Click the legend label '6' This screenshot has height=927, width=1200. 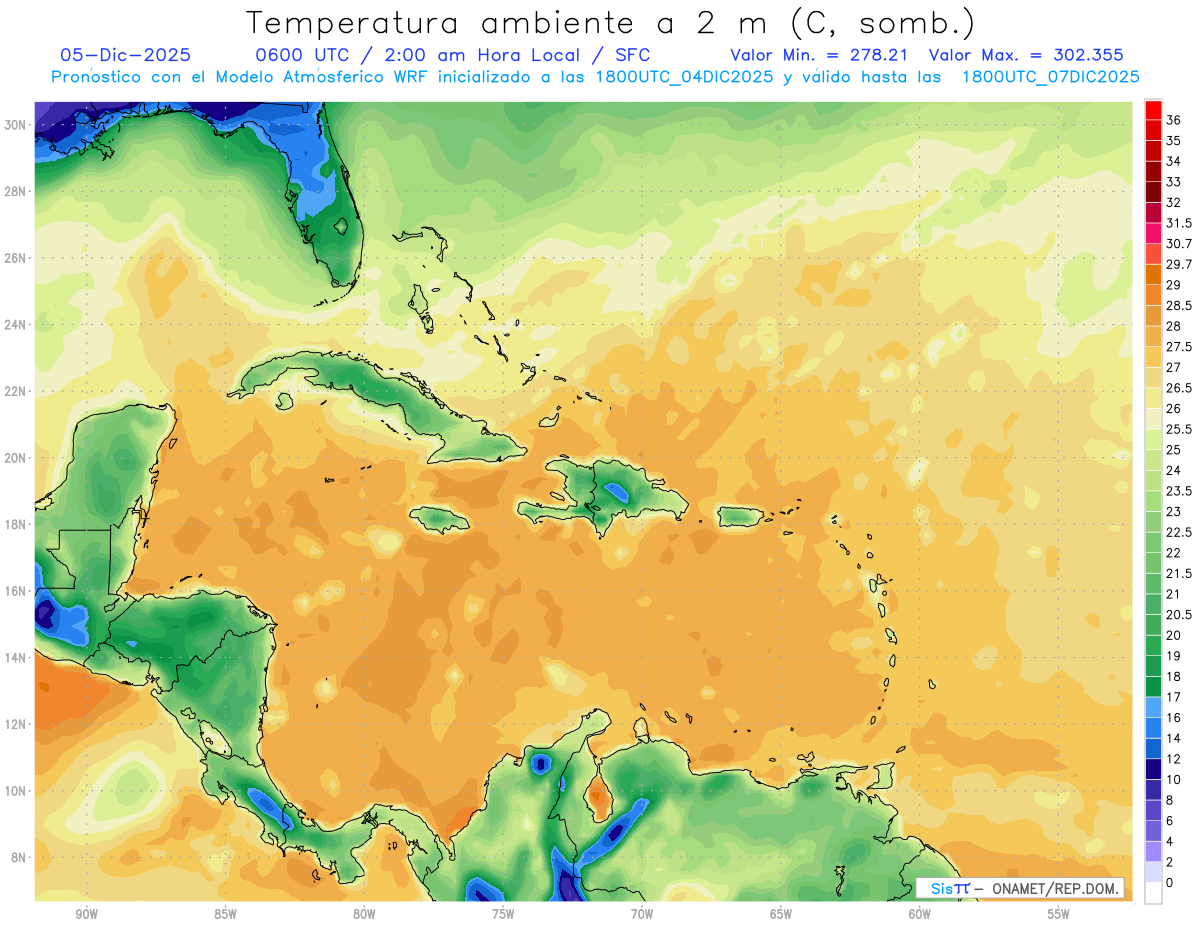pos(1170,820)
